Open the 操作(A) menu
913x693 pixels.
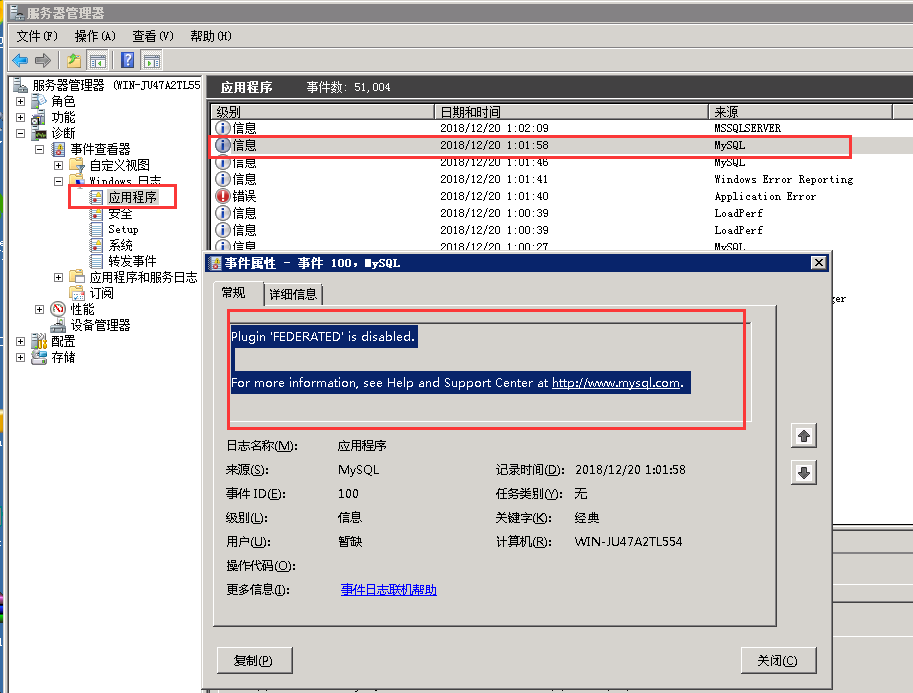95,36
